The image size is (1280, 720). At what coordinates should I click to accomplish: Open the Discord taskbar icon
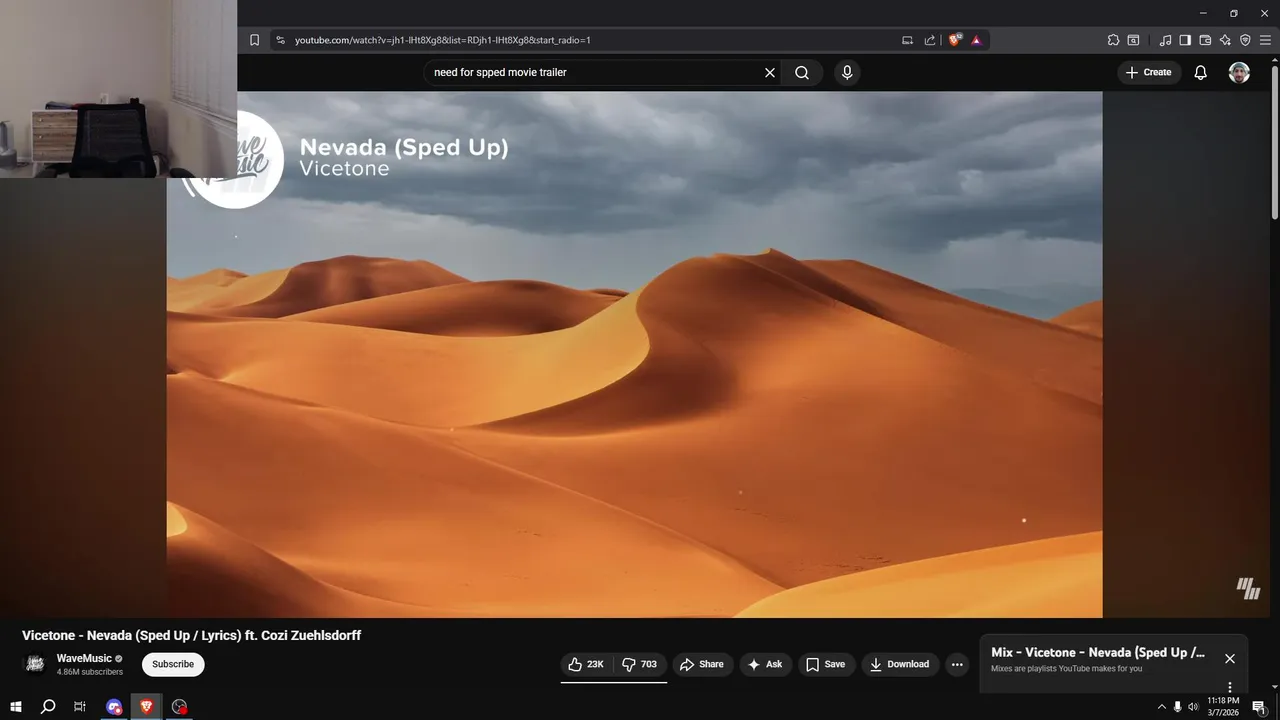[114, 707]
